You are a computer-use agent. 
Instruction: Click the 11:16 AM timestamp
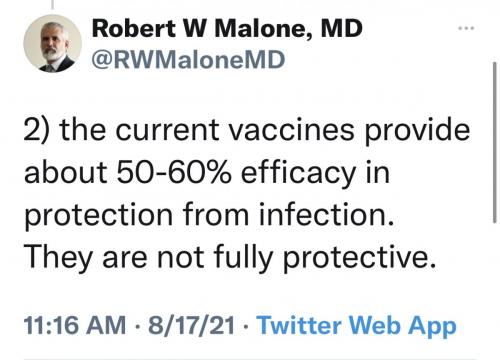75,325
